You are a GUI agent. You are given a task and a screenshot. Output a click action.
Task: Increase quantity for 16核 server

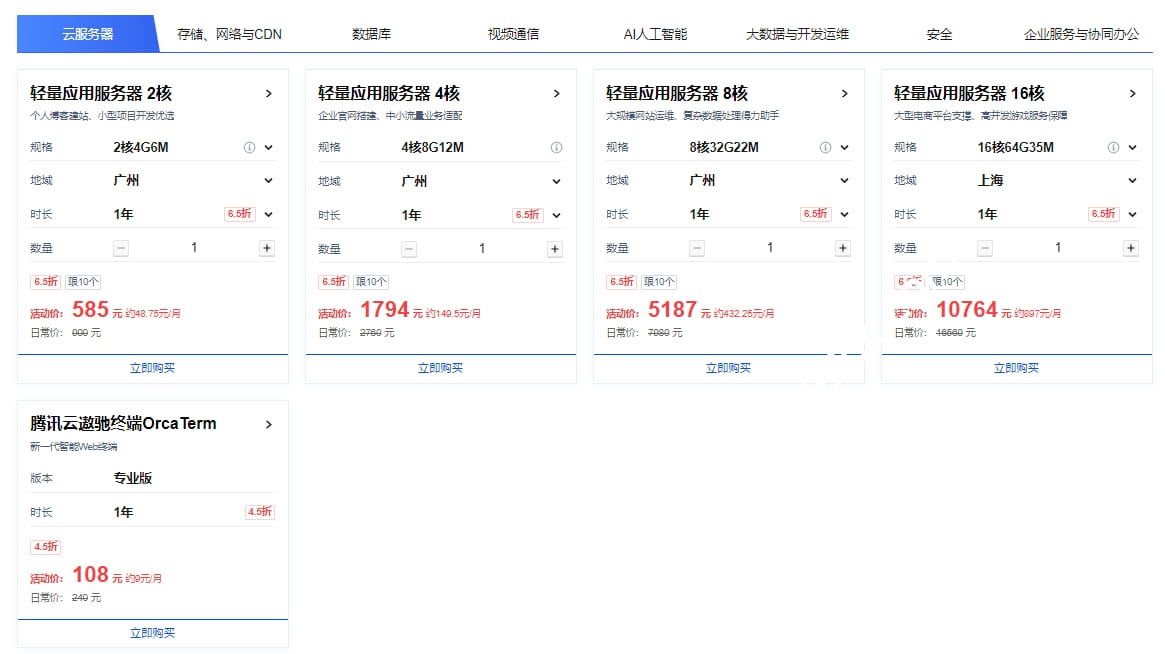tap(1131, 248)
